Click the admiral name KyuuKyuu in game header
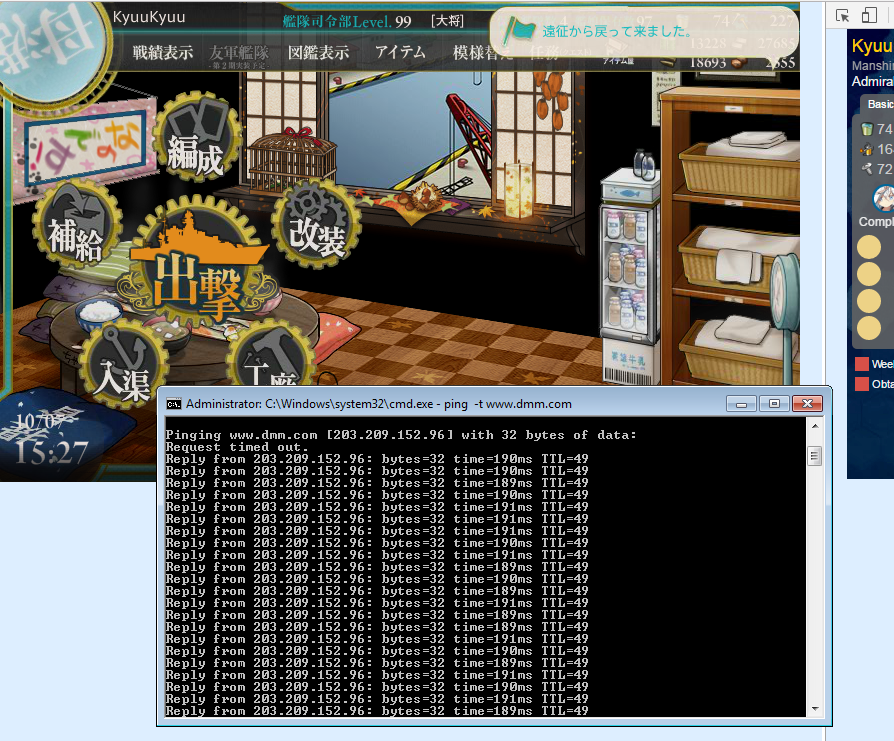 tap(149, 17)
